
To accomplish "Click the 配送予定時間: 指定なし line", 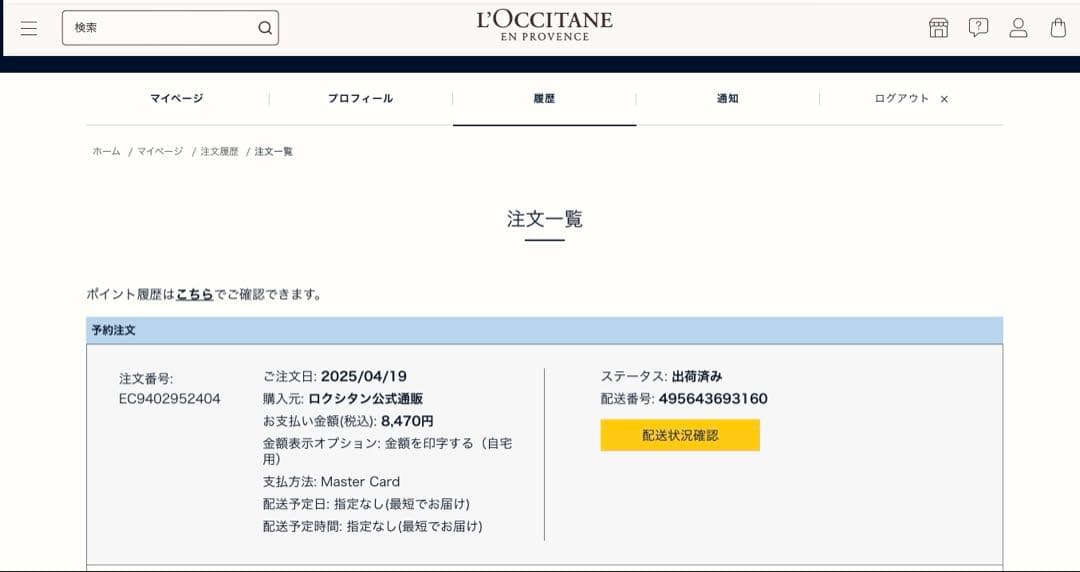I will 373,527.
